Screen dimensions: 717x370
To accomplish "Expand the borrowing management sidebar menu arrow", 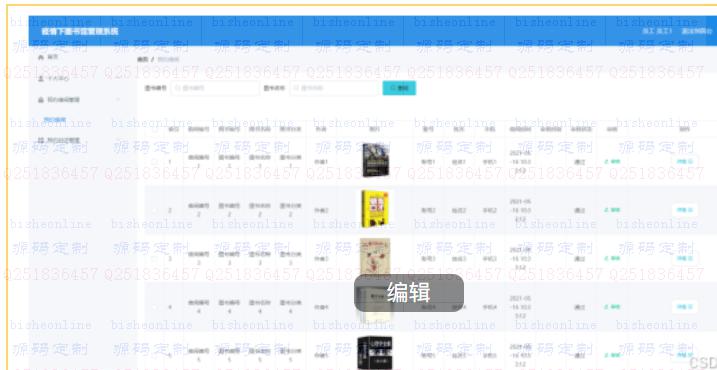I will (x=118, y=99).
